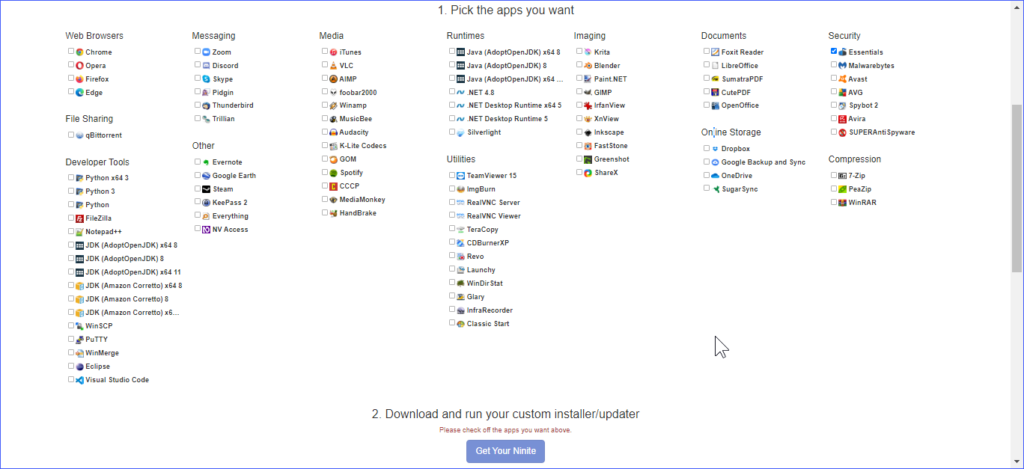Check the Paint.NET checkbox
Viewport: 1024px width, 469px height.
click(x=579, y=78)
